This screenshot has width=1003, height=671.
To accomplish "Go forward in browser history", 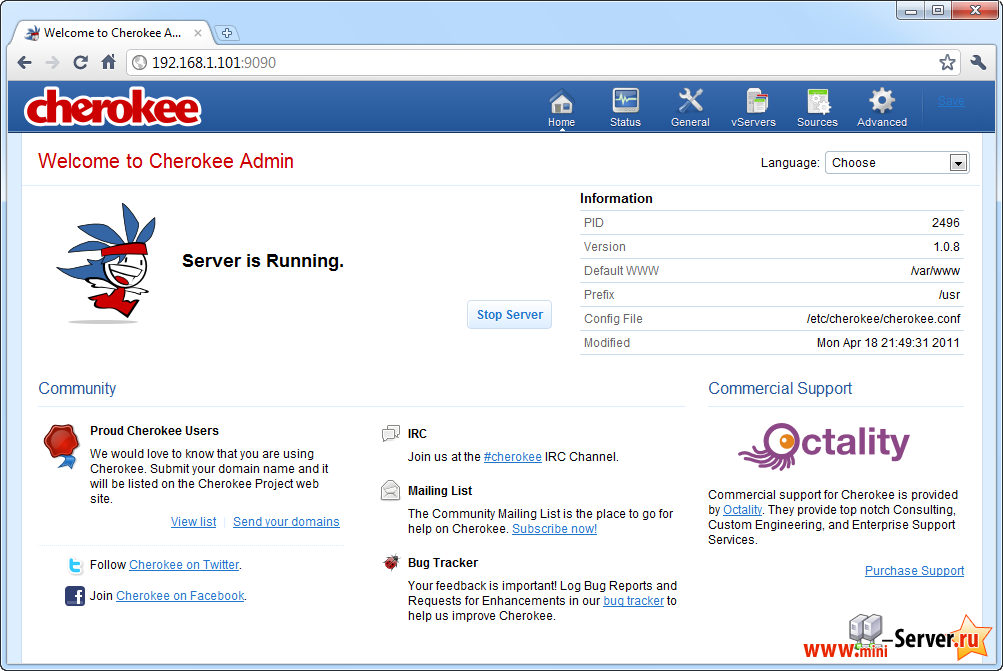I will tap(52, 63).
